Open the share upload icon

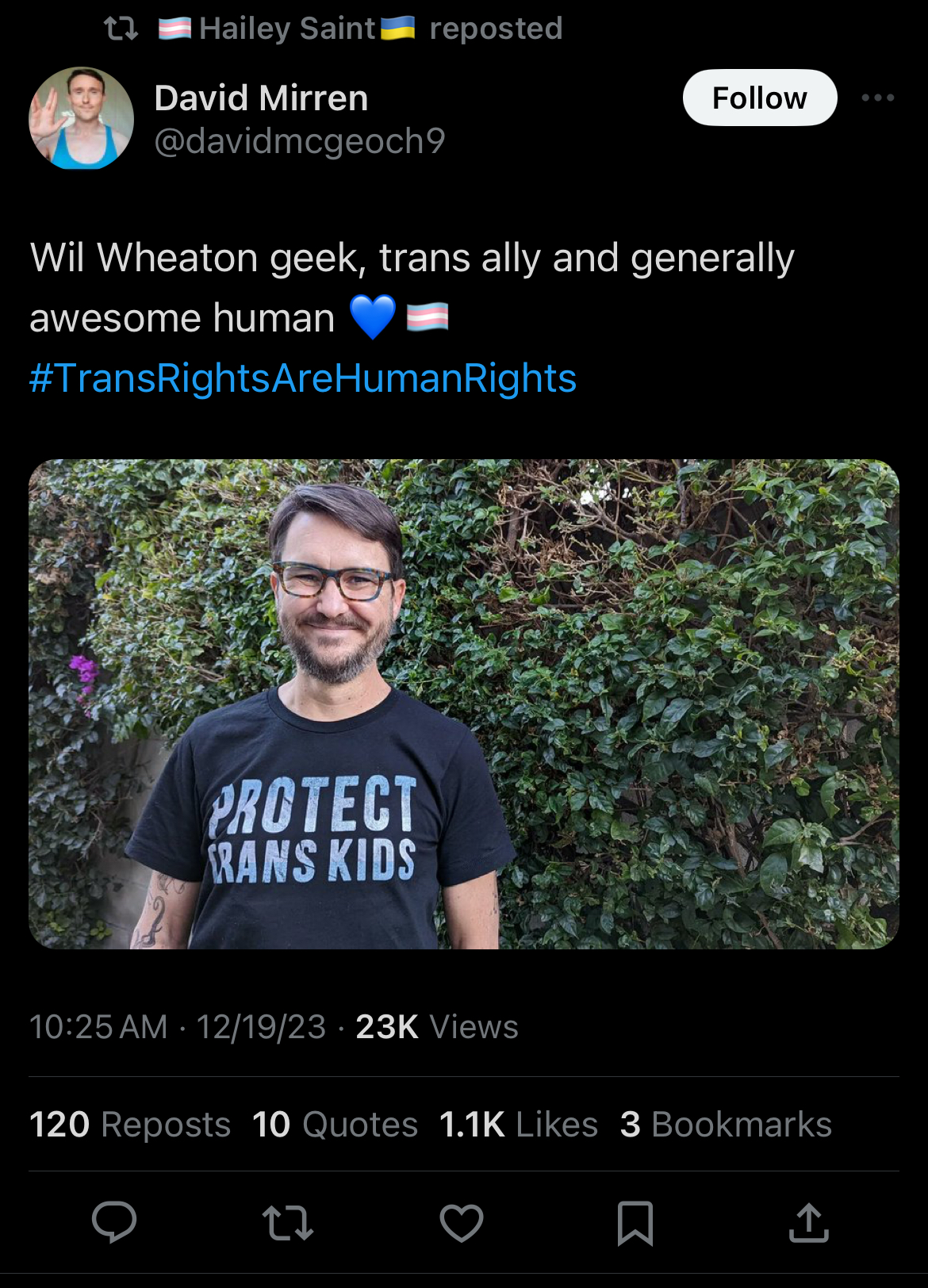pyautogui.click(x=809, y=1222)
